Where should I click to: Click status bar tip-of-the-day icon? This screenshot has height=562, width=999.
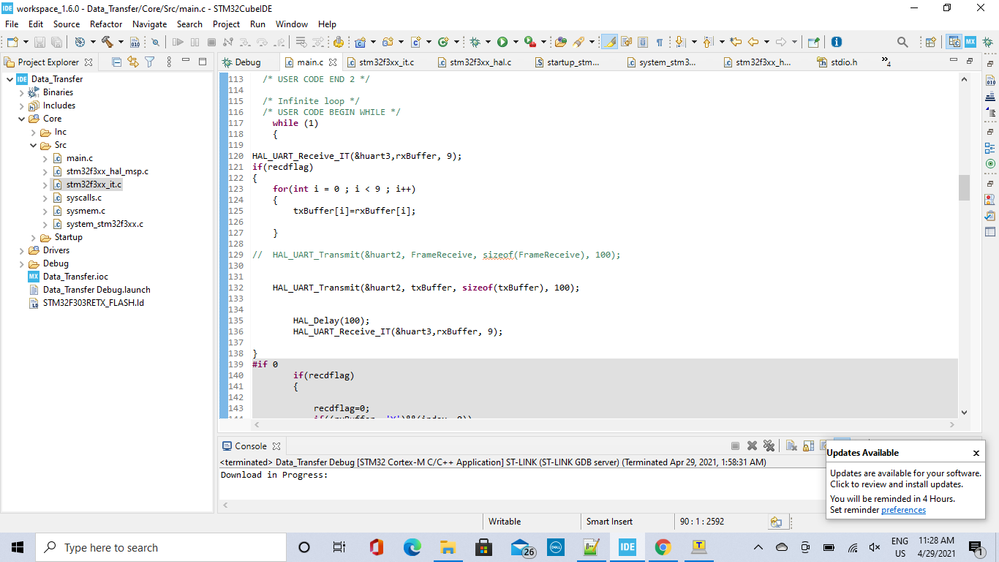click(x=776, y=522)
